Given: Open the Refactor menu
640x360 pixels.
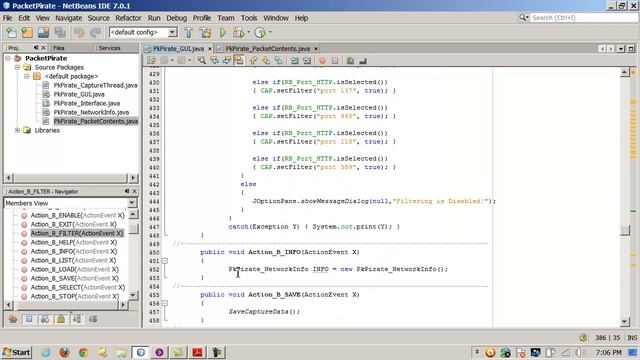Looking at the screenshot, I should click(128, 18).
